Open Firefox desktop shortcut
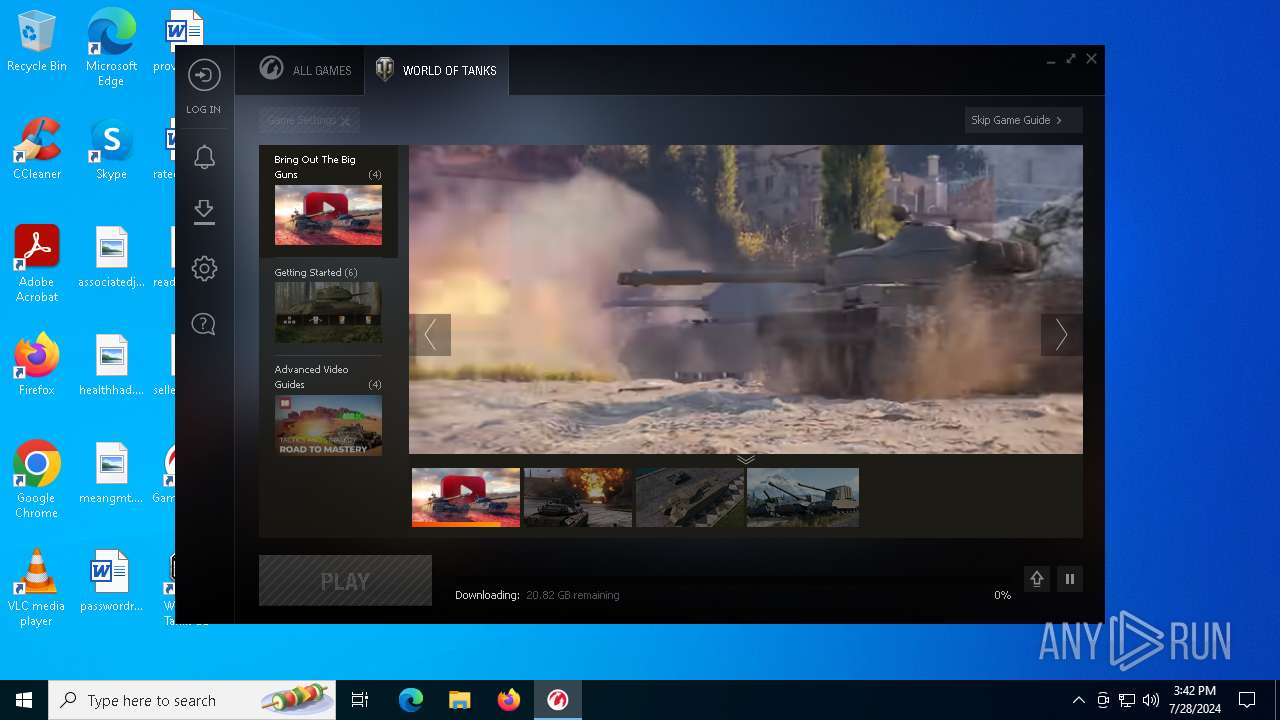1280x720 pixels. click(37, 365)
